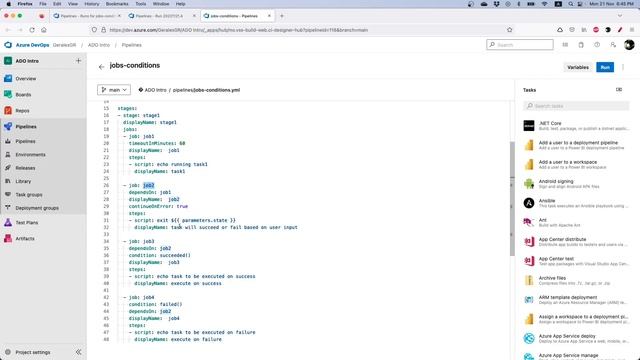Screen dimensions: 640x360
Task: Select the .NET Core task
Action: pyautogui.click(x=576, y=126)
